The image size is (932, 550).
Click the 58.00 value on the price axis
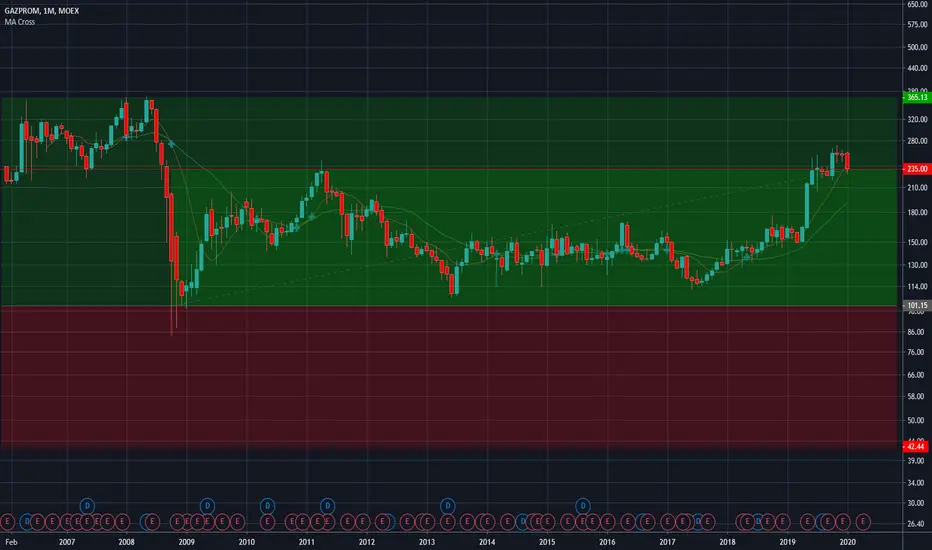point(916,396)
